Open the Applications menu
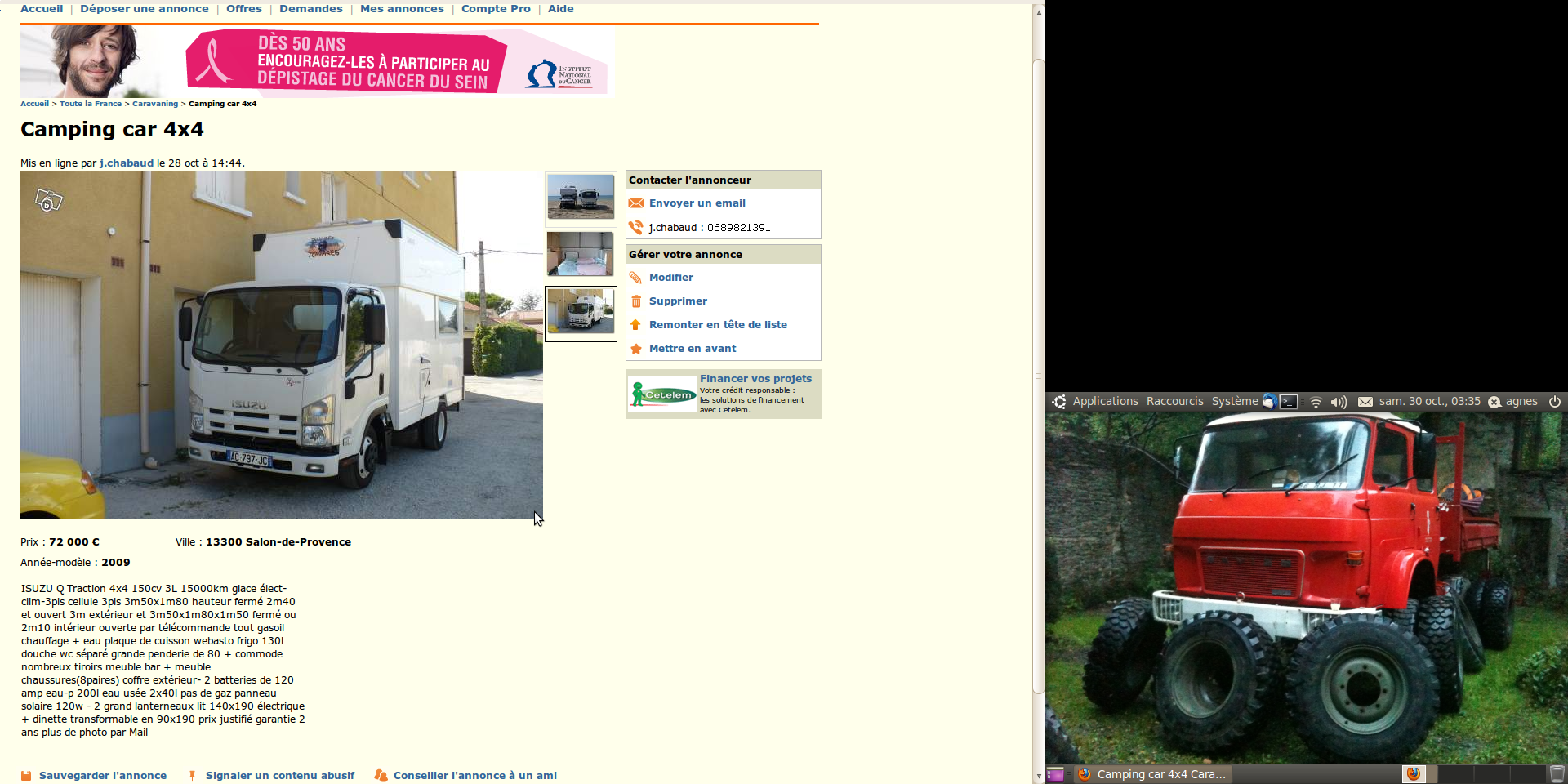The width and height of the screenshot is (1568, 784). [1104, 402]
